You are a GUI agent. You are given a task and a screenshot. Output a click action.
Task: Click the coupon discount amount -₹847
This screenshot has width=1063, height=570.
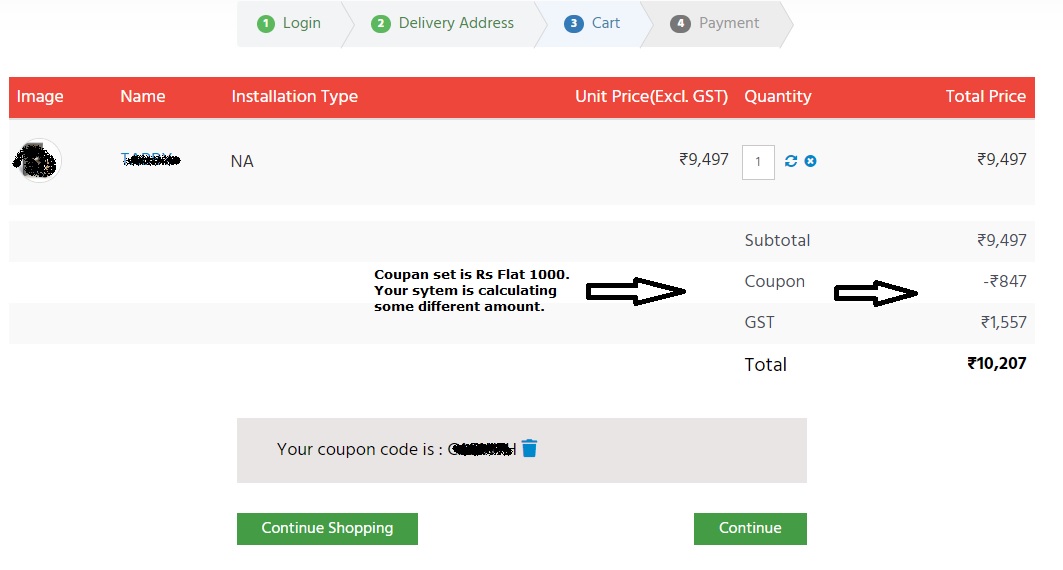point(1004,281)
